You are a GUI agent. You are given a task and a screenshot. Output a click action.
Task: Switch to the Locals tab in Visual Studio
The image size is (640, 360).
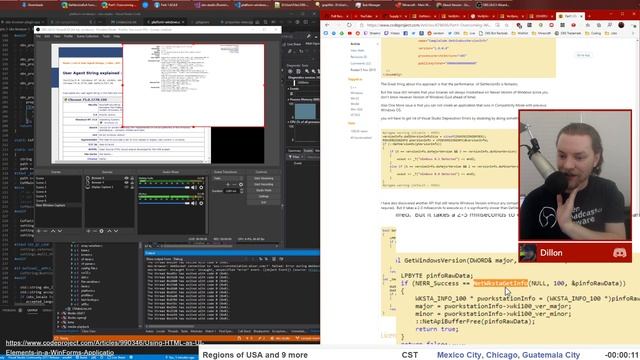tap(161, 331)
